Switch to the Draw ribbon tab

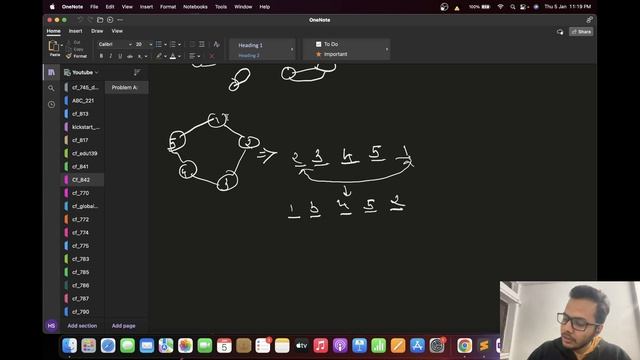click(97, 31)
